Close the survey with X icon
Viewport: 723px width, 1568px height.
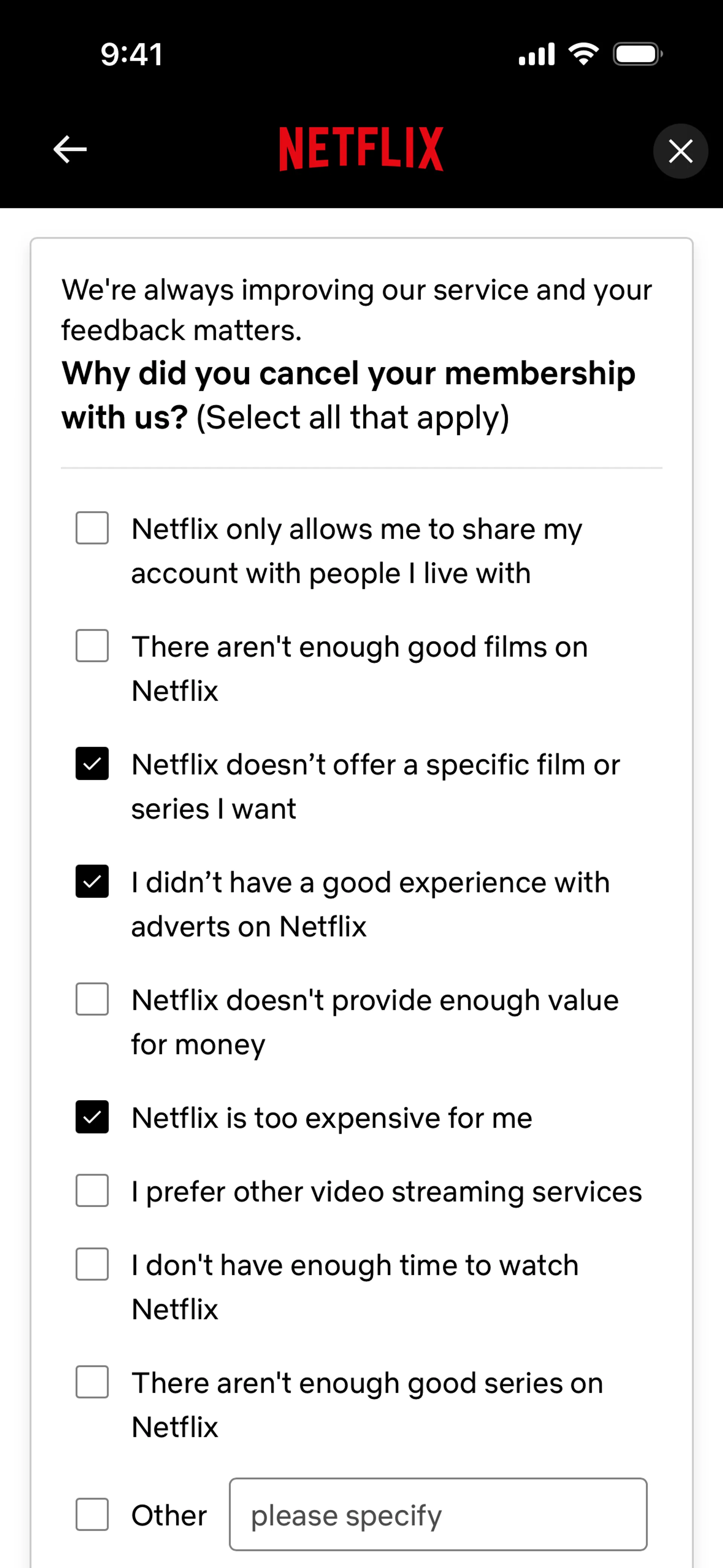[x=680, y=151]
